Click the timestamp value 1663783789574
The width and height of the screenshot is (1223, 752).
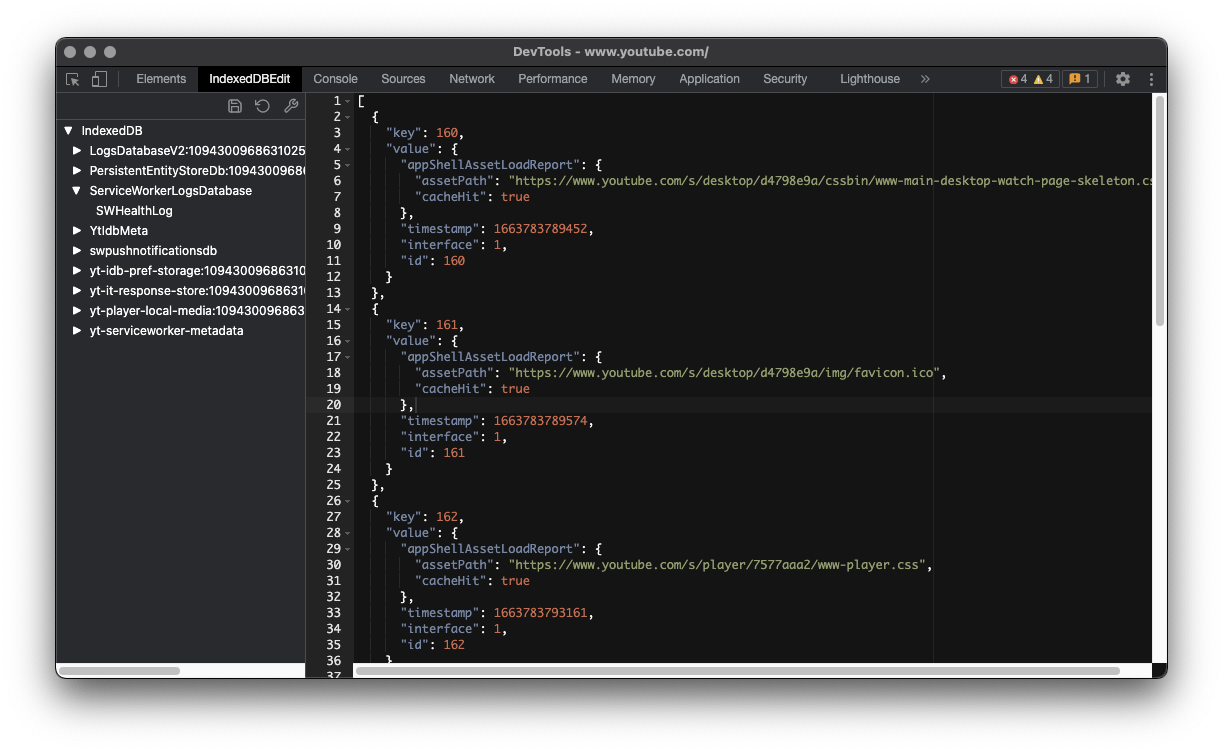[x=541, y=421]
